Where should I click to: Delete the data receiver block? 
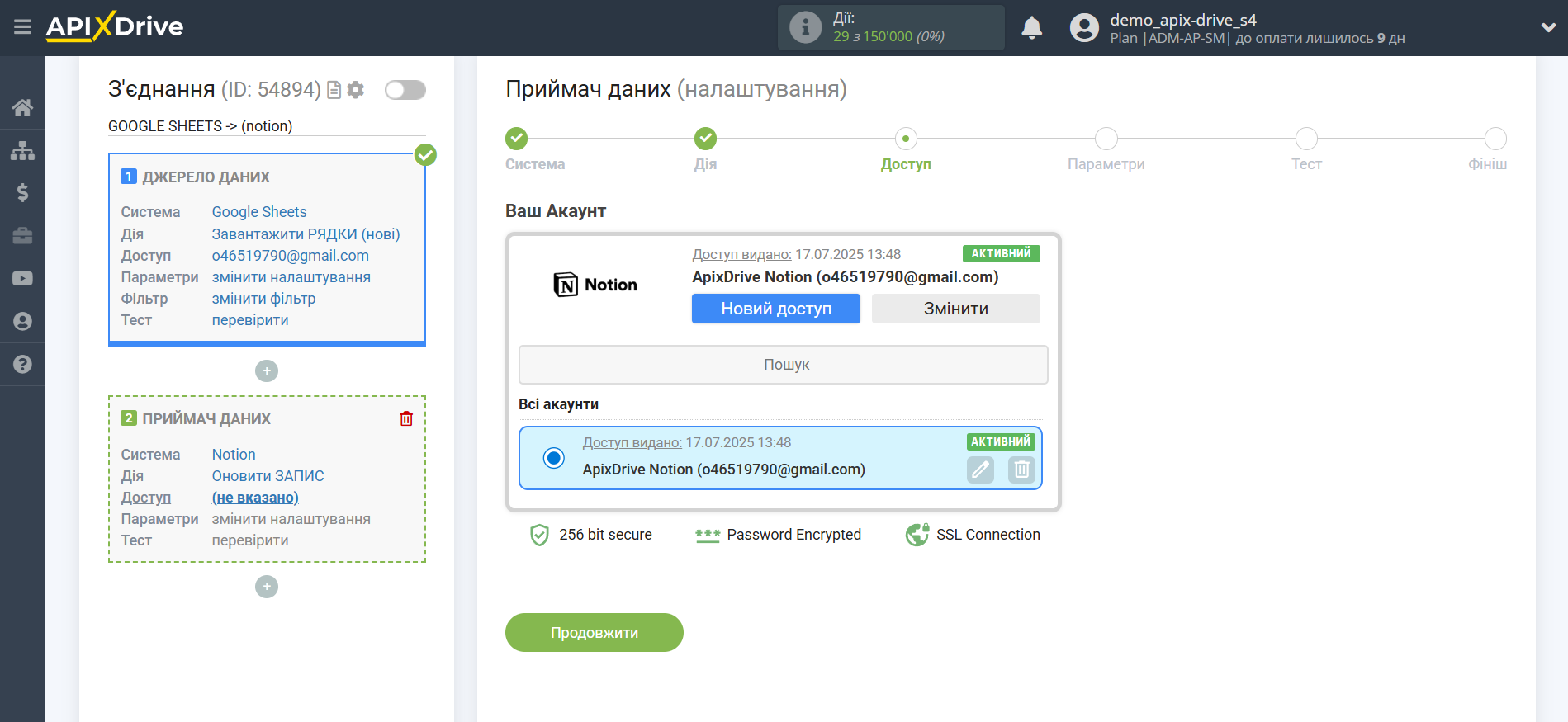pos(406,418)
